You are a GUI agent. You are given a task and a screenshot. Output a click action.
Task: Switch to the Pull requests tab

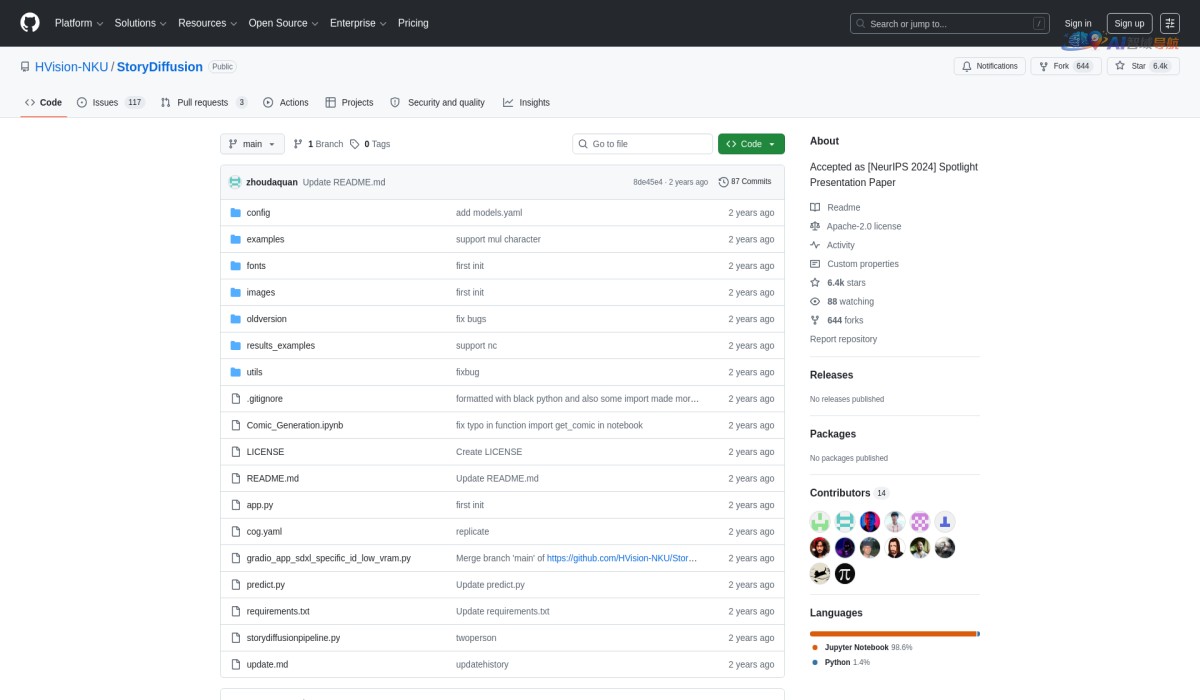204,102
